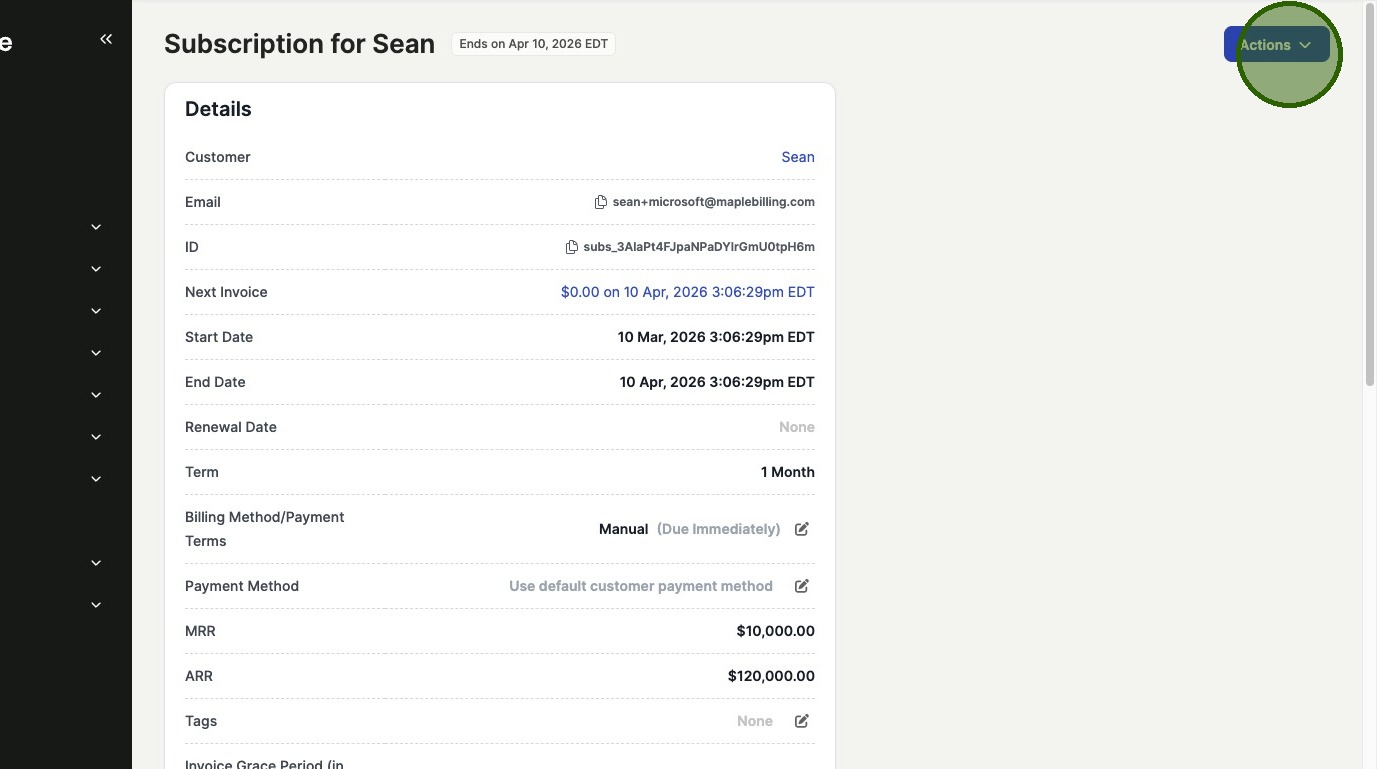Image resolution: width=1377 pixels, height=769 pixels.
Task: Edit Billing Method/Payment Terms pencil icon
Action: (x=801, y=529)
